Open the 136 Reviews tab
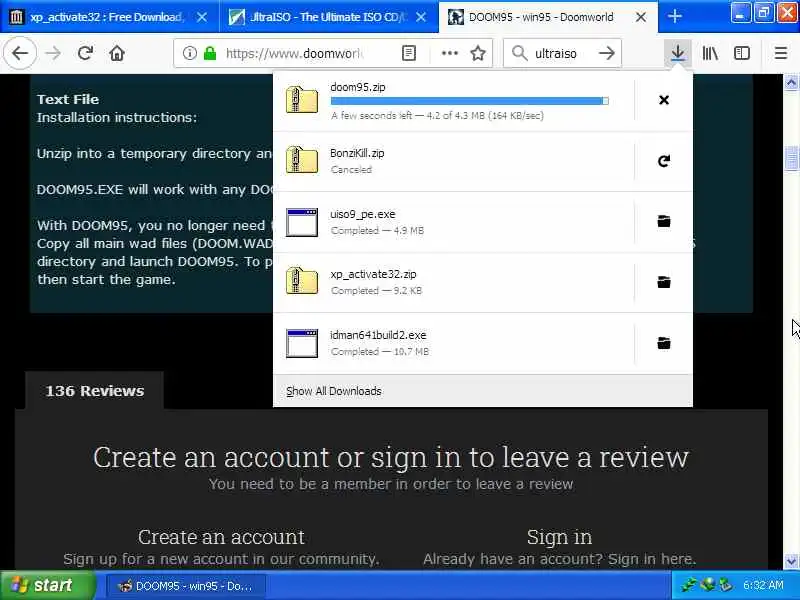Screen dimensions: 800x600 click(94, 391)
